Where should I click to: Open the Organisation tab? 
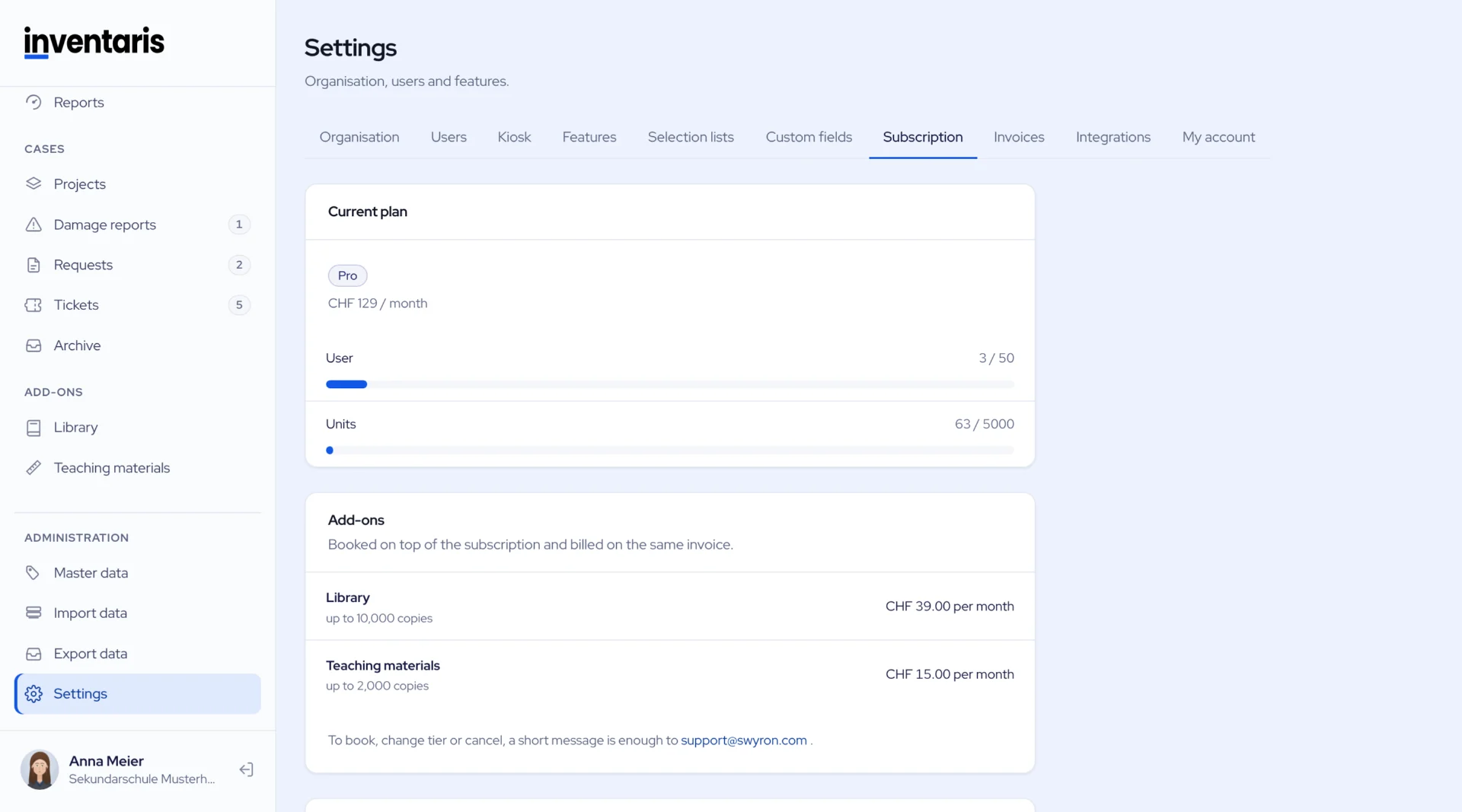point(359,137)
